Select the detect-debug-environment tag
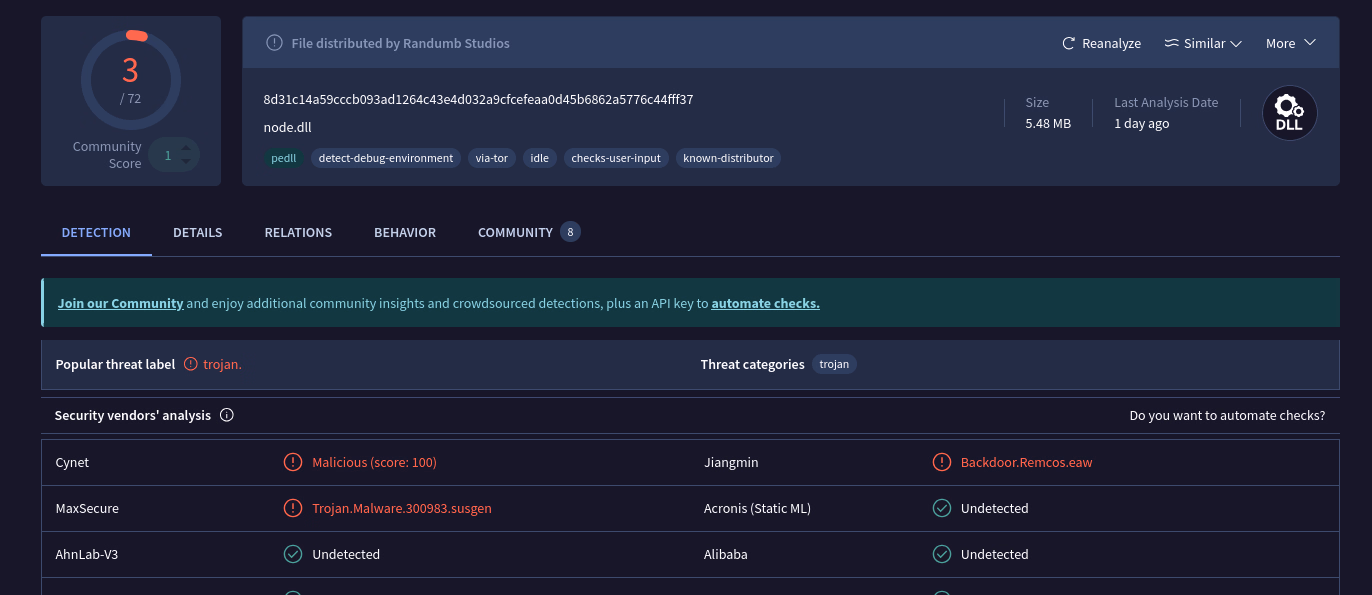This screenshot has width=1372, height=595. click(x=385, y=158)
